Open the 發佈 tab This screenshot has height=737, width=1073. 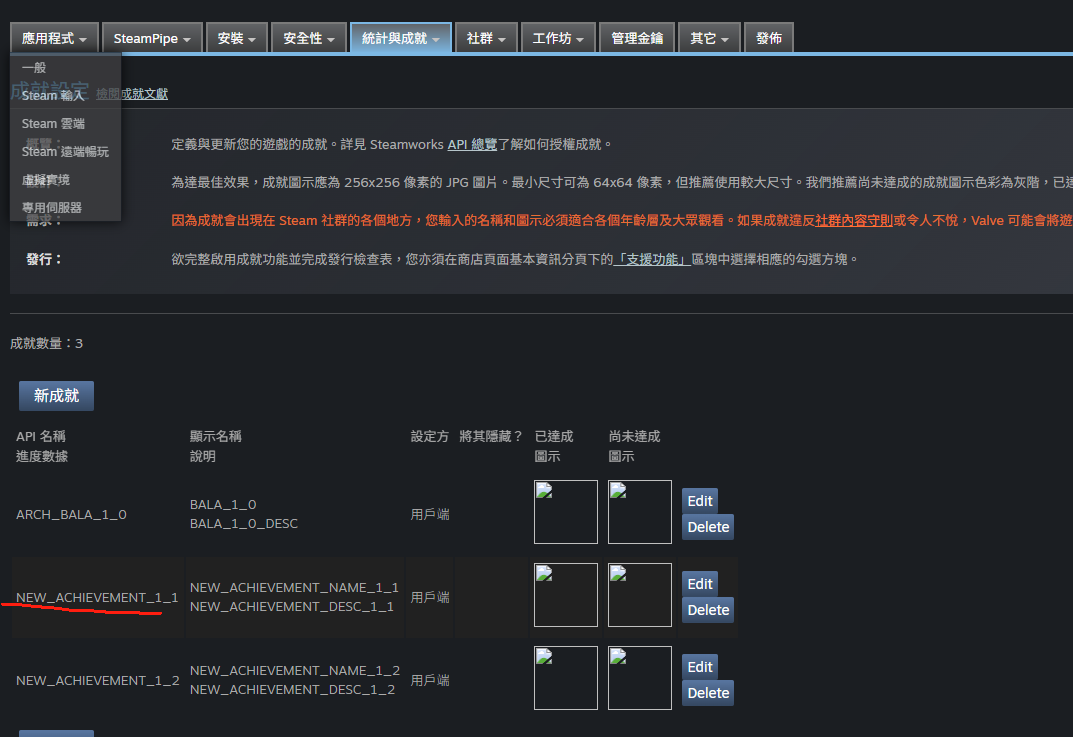[x=769, y=38]
